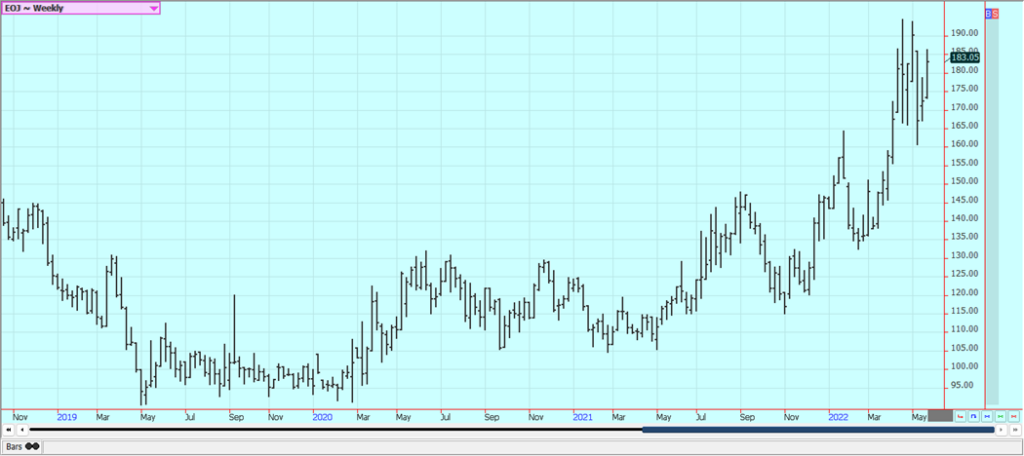
Task: Click the 2022 year label on time axis
Action: point(838,416)
